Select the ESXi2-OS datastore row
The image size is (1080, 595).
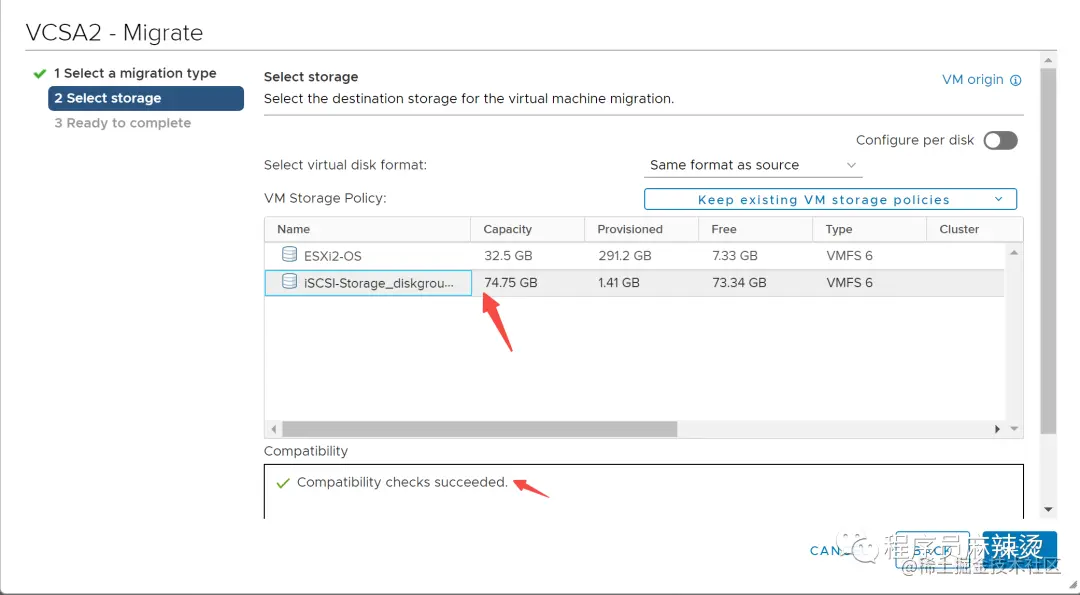634,255
